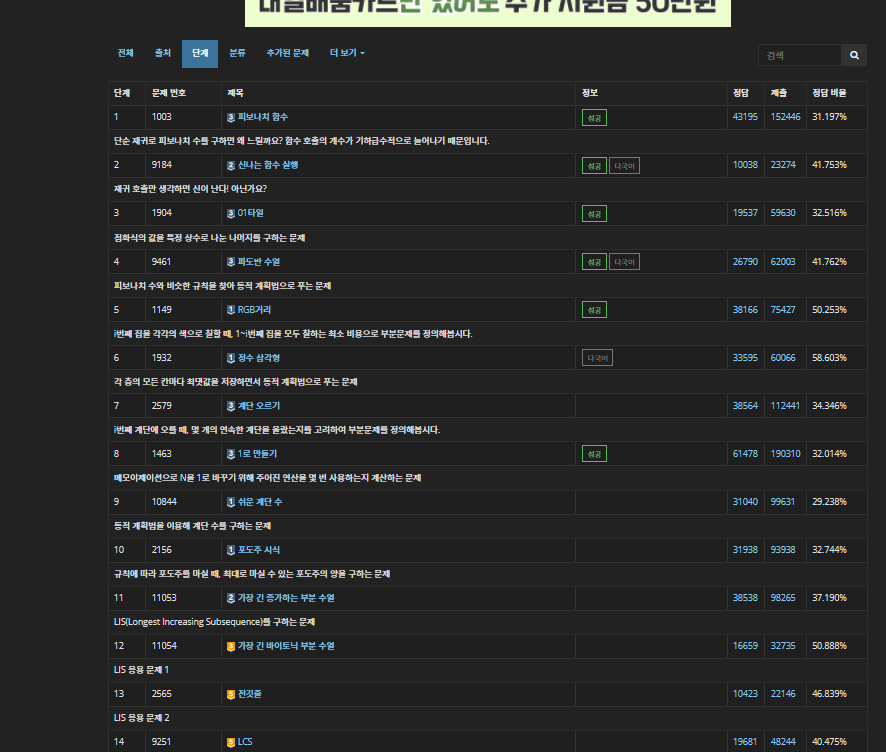Screen dimensions: 886x752
Task: Click problem number 1003 cell
Action: point(183,117)
